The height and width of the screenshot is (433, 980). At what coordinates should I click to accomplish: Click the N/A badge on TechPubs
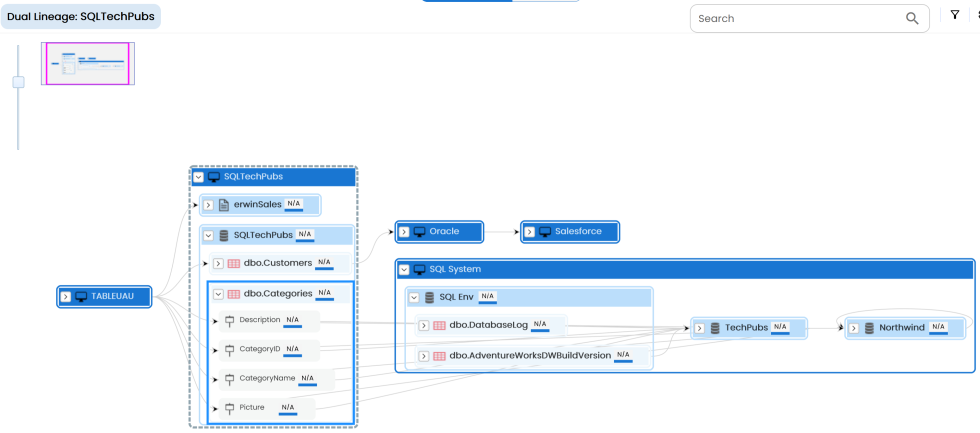779,327
